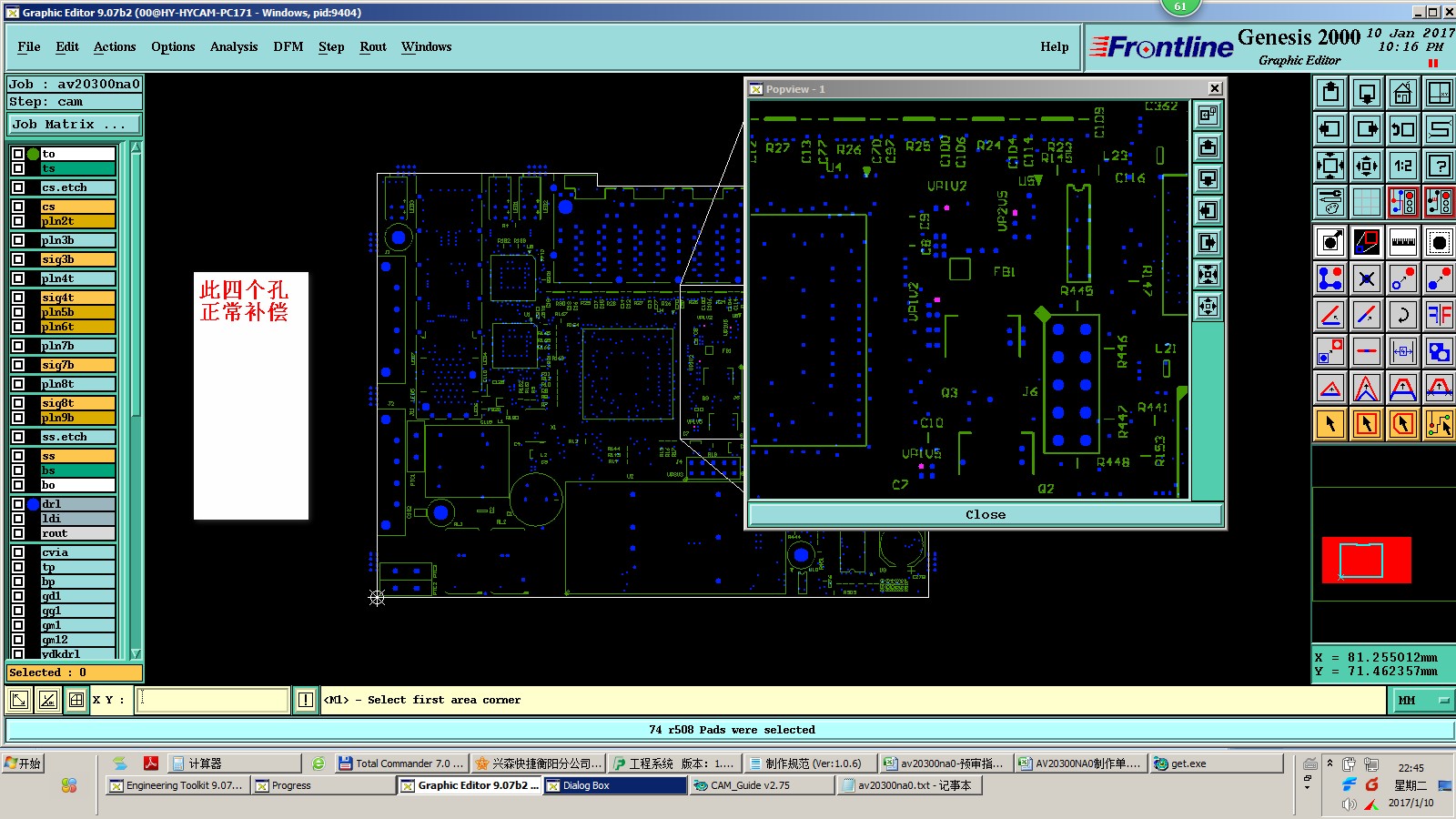Click layer list scrollbar down arrow
This screenshot has height=819, width=1456.
point(136,653)
